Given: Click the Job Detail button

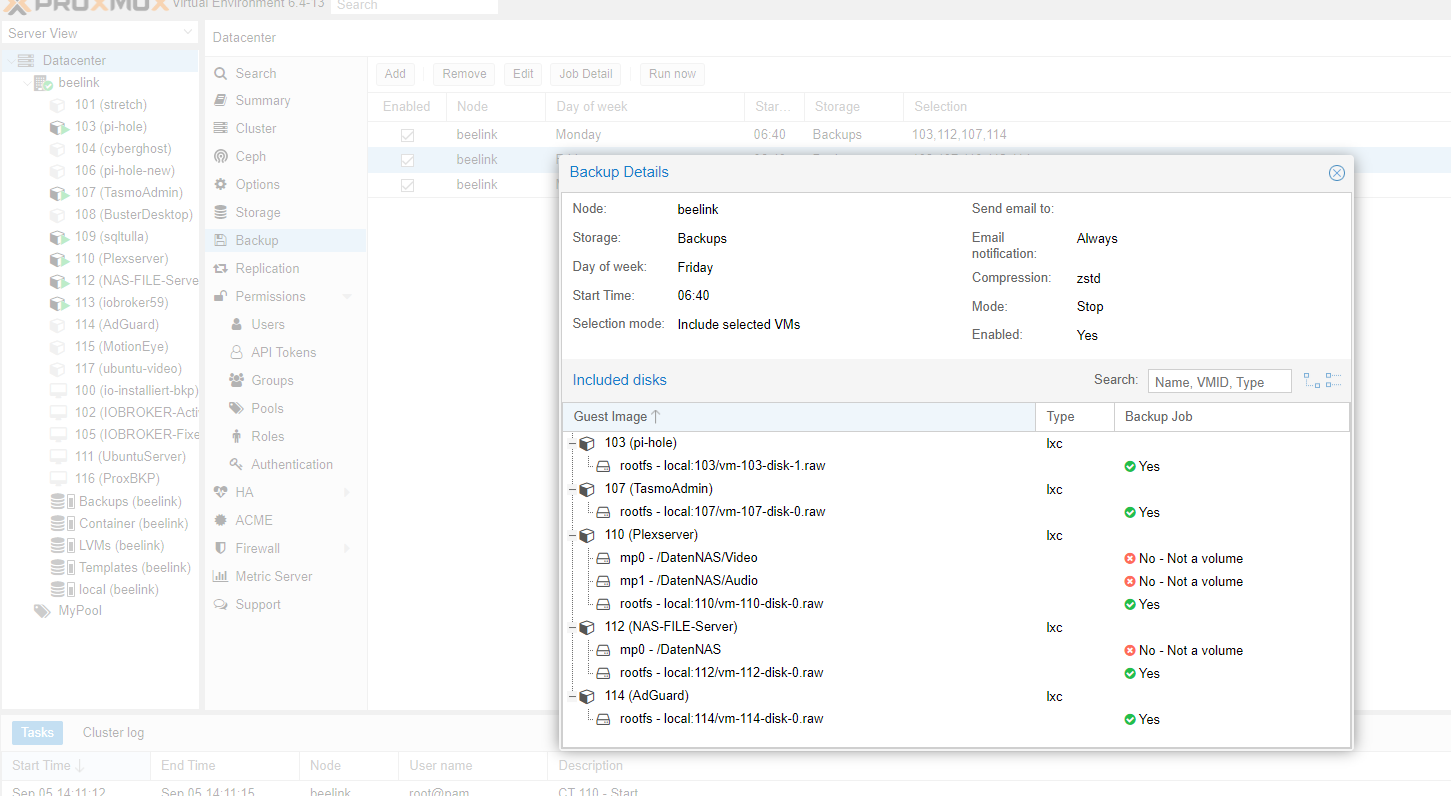Looking at the screenshot, I should coord(585,74).
